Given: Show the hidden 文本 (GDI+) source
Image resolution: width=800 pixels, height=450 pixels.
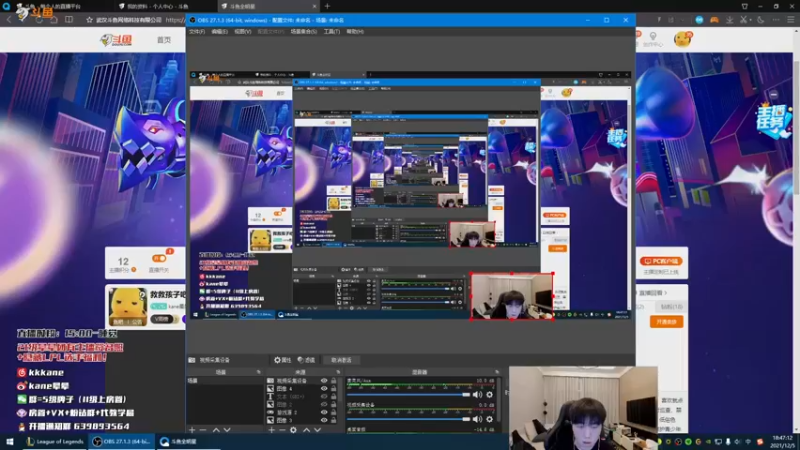Looking at the screenshot, I should tap(324, 396).
